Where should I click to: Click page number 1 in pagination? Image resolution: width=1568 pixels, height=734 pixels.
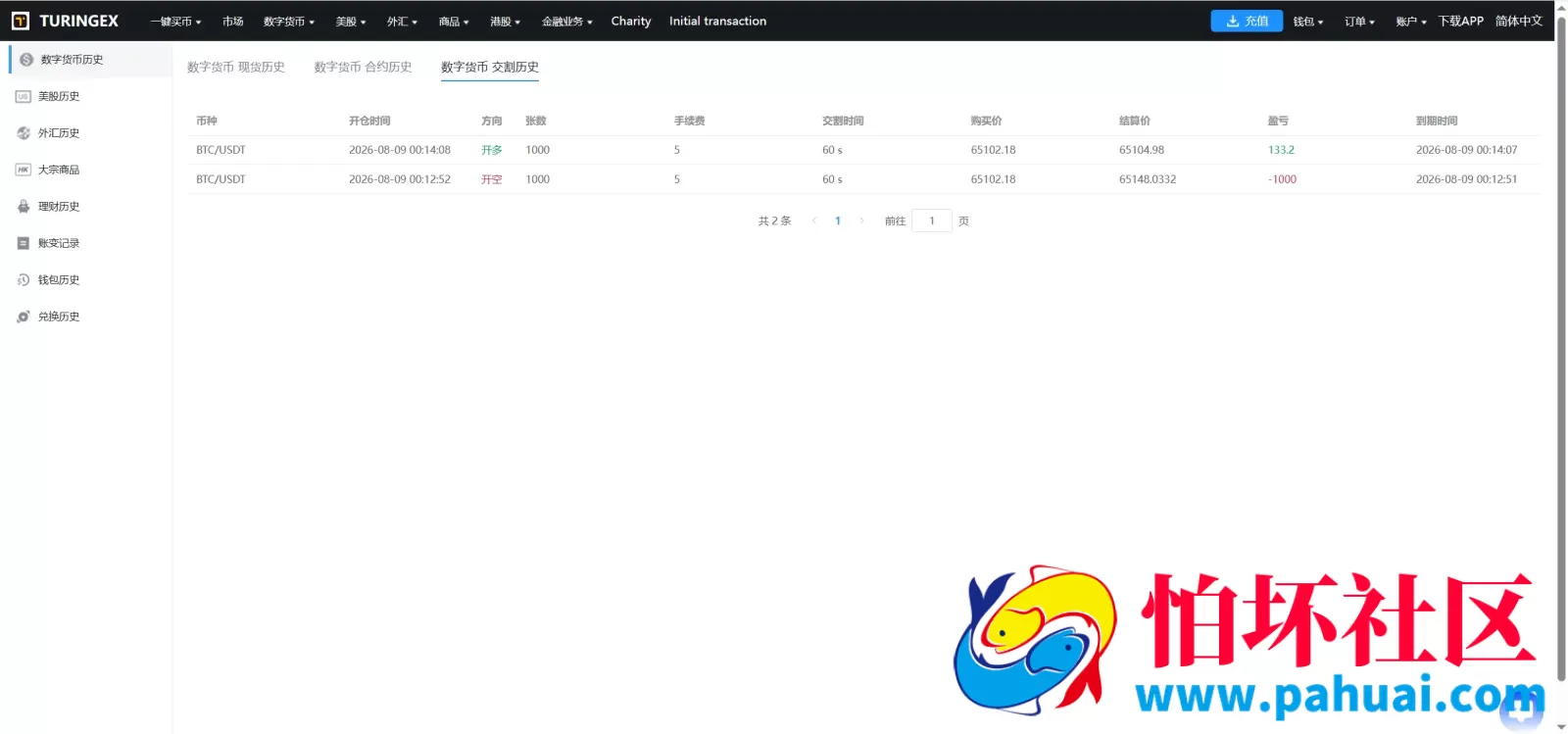point(838,220)
